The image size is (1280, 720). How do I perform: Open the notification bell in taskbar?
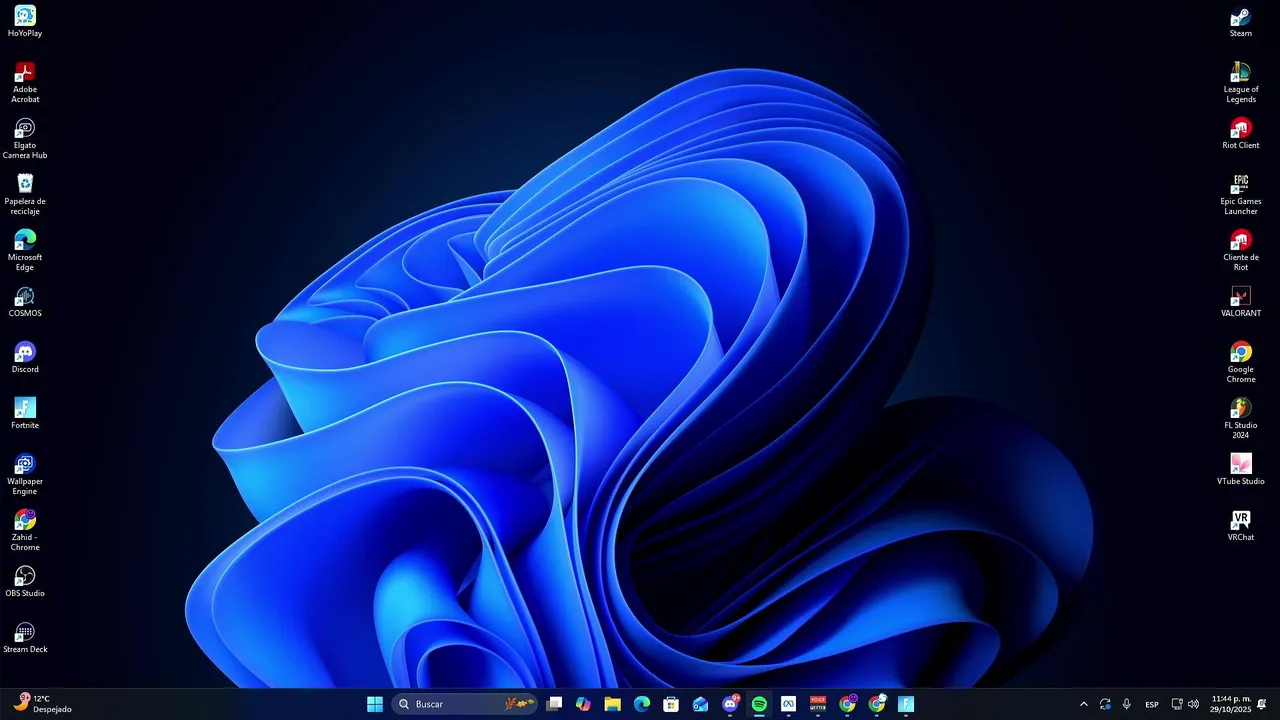pos(1262,704)
